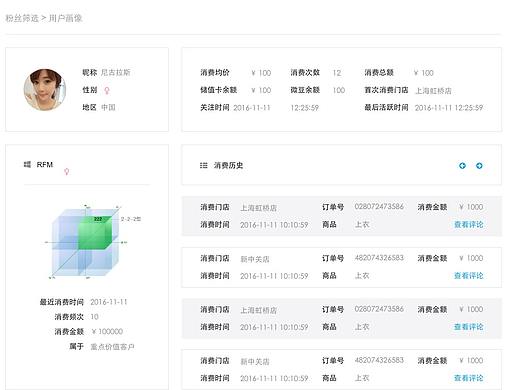
Task: Click 用户画像 in the breadcrumb
Action: pyautogui.click(x=65, y=18)
